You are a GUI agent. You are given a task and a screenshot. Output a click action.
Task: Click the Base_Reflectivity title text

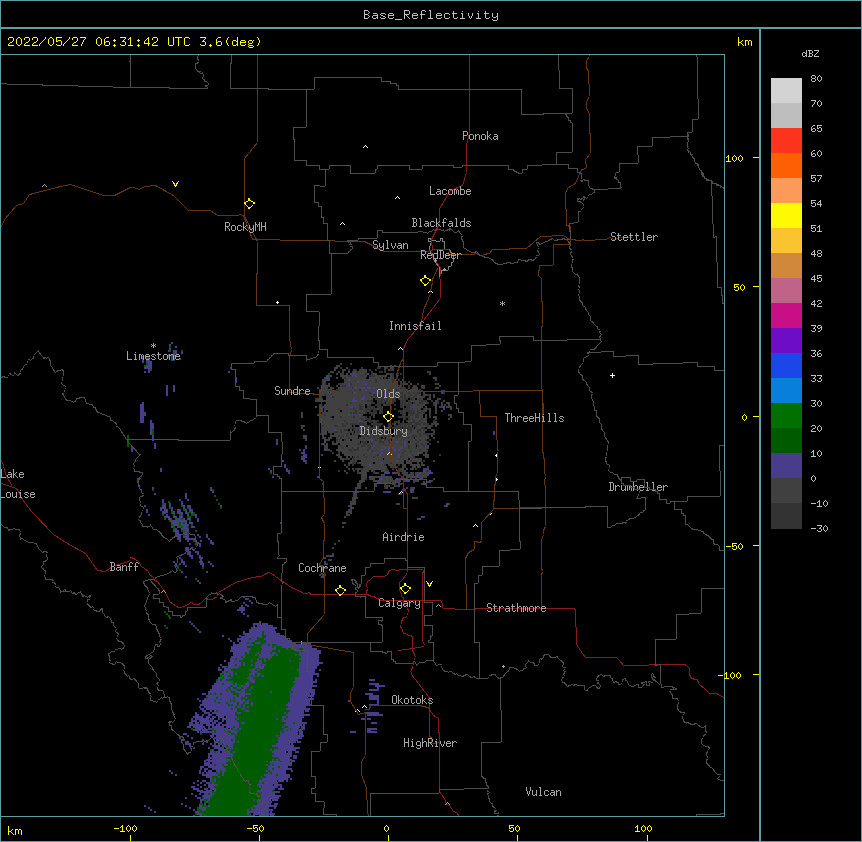(431, 15)
